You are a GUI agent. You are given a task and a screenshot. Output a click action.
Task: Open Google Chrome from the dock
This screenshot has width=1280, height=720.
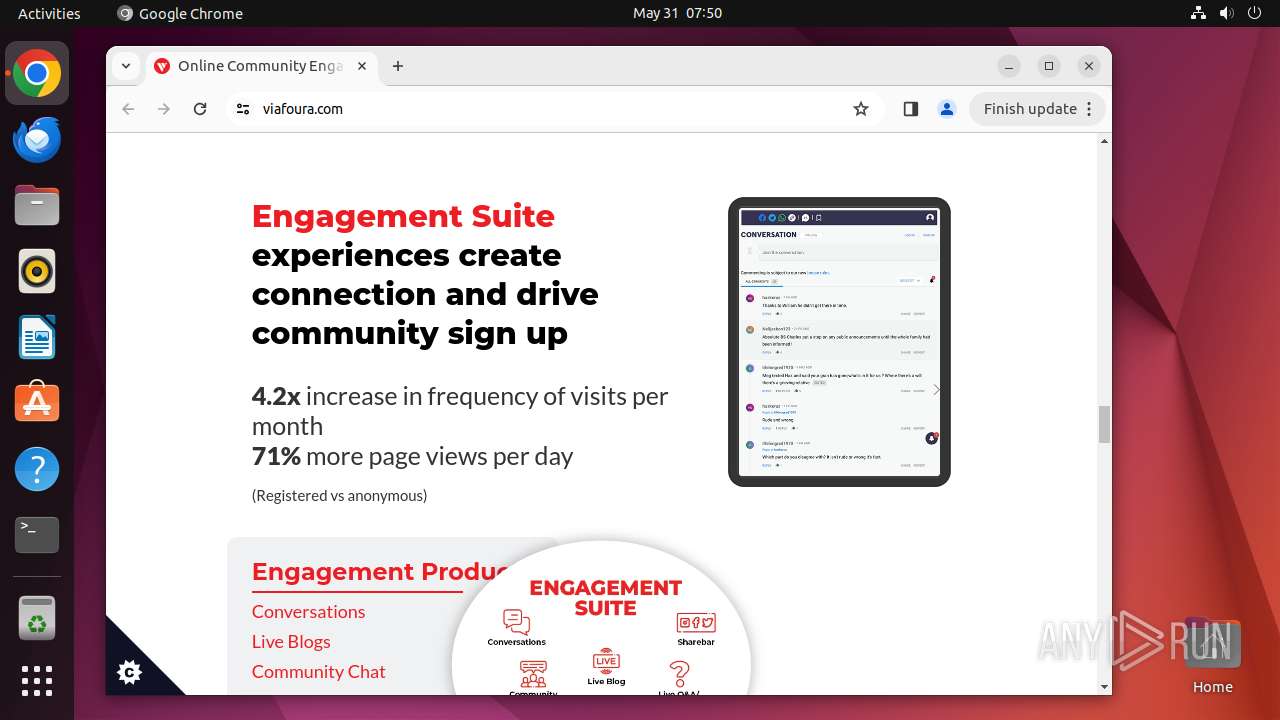coord(37,74)
